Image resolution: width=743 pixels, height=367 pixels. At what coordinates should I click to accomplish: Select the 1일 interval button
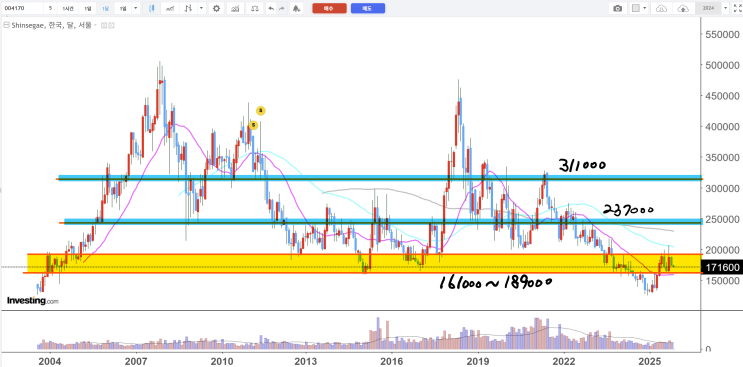tap(87, 8)
